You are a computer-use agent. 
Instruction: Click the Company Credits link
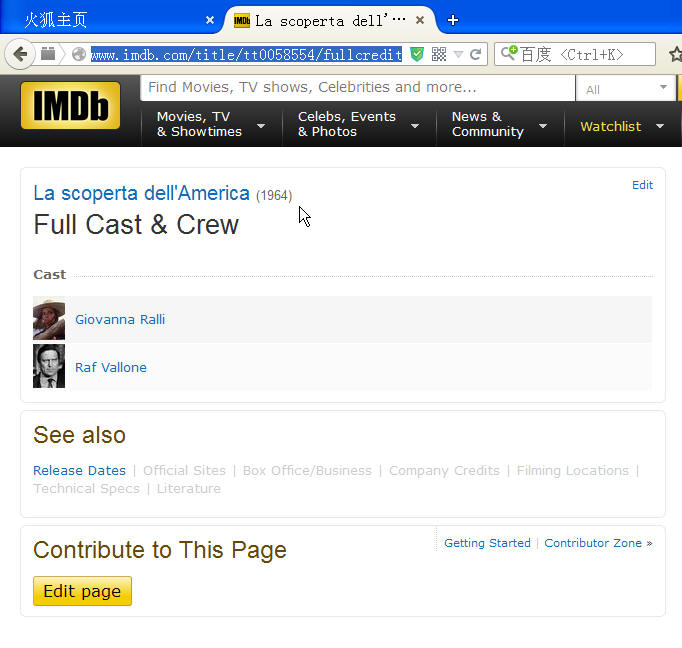(x=444, y=470)
